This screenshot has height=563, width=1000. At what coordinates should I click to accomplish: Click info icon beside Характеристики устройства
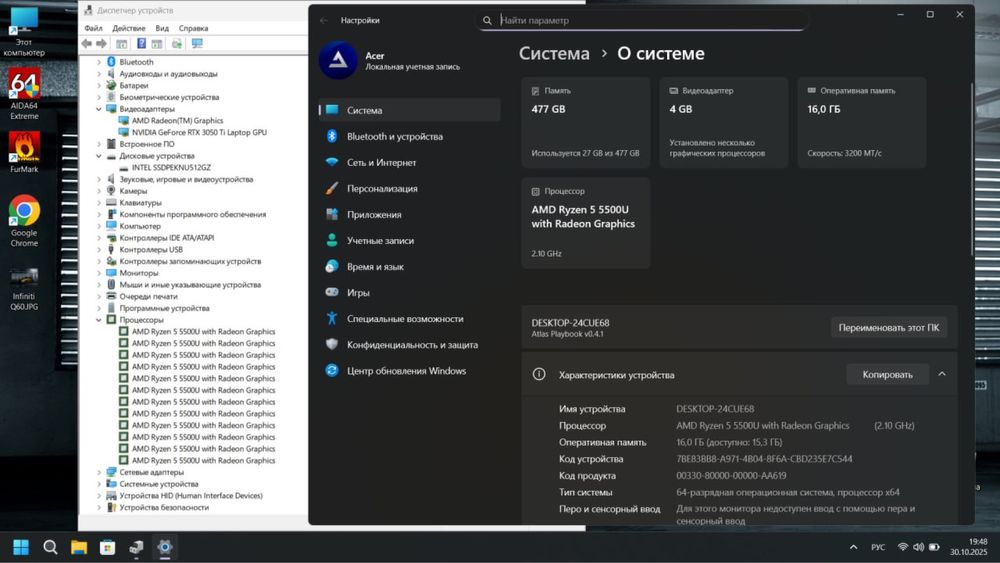(539, 374)
